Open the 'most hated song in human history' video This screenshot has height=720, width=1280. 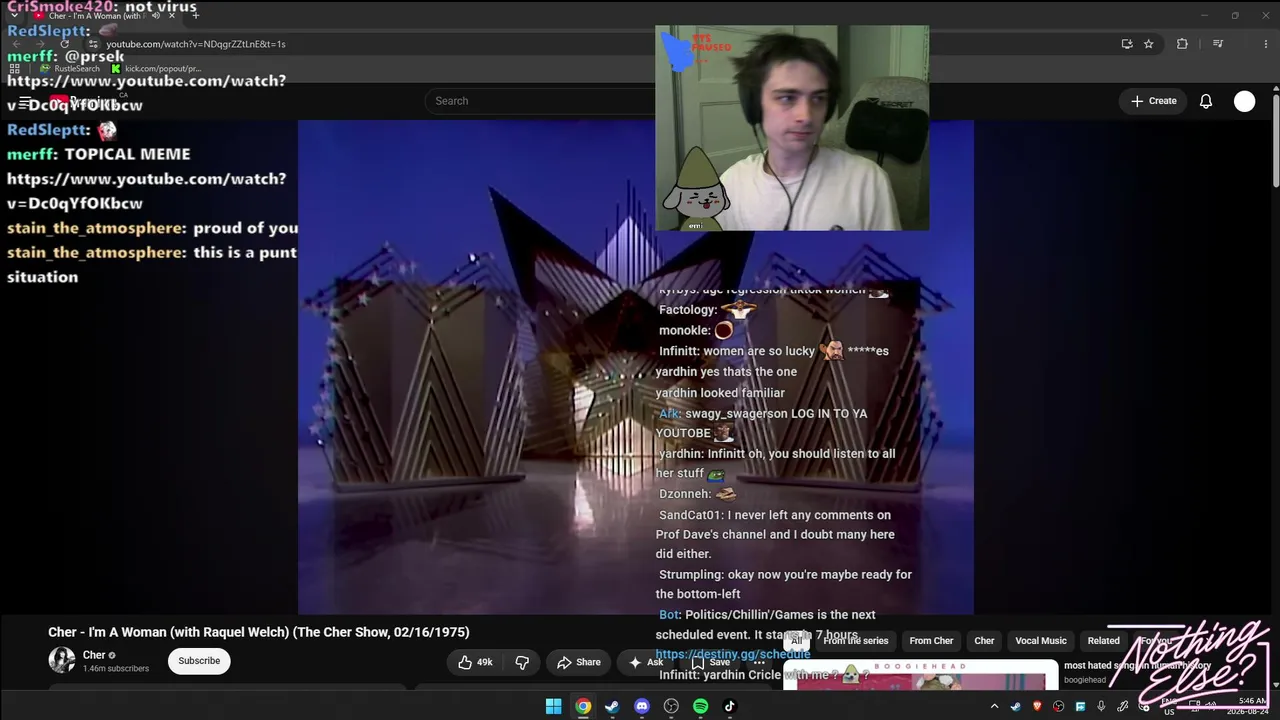[x=1137, y=665]
